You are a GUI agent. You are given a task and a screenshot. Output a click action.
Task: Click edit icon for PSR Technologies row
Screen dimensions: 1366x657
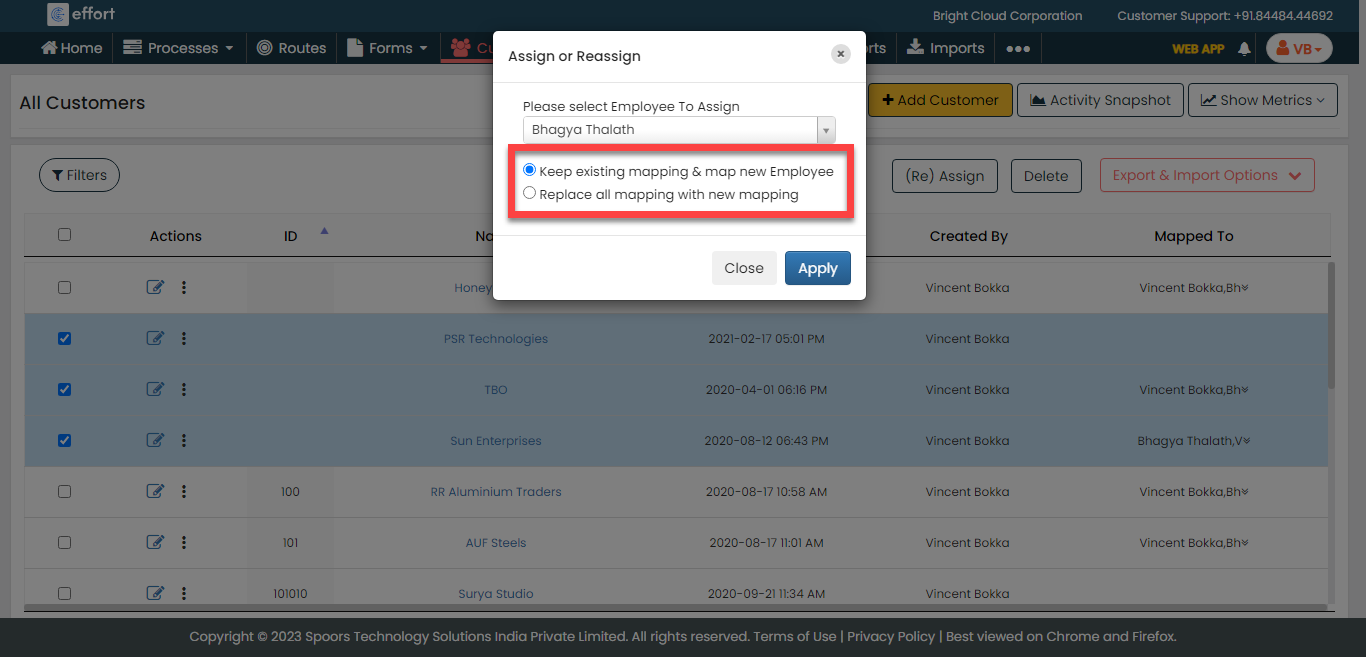point(155,339)
